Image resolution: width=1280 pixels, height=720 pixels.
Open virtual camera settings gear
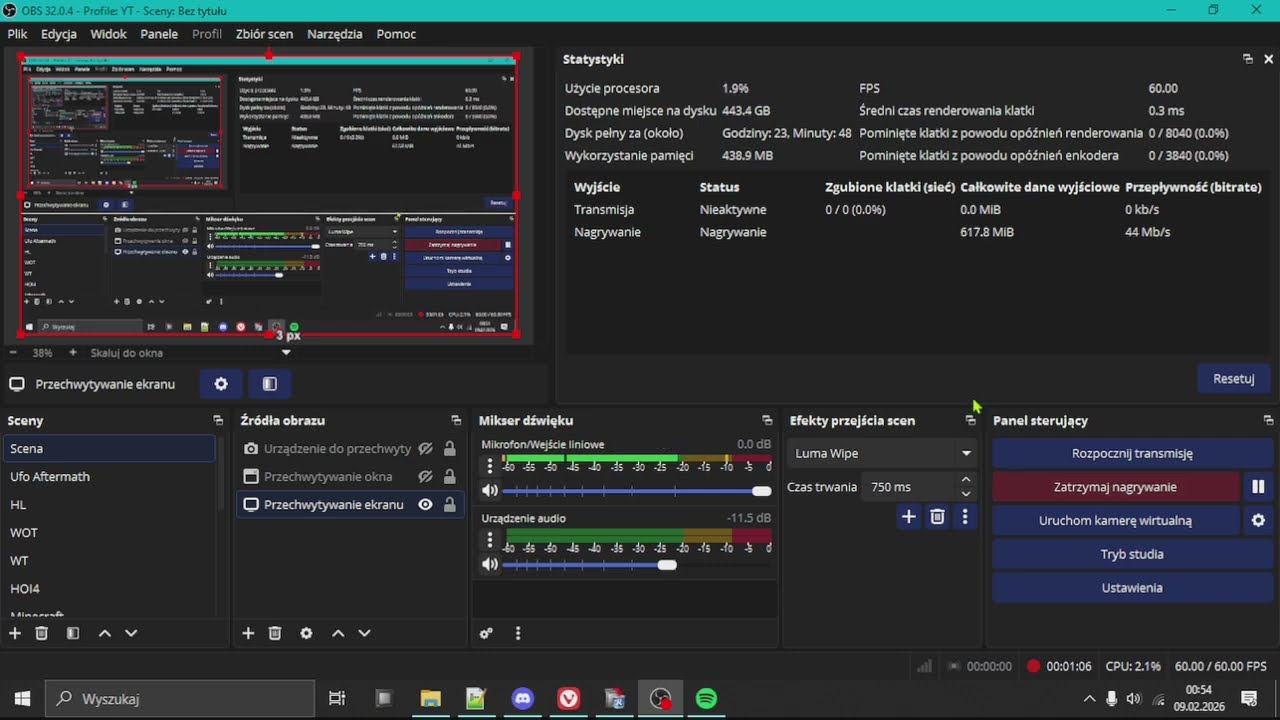pos(1258,520)
